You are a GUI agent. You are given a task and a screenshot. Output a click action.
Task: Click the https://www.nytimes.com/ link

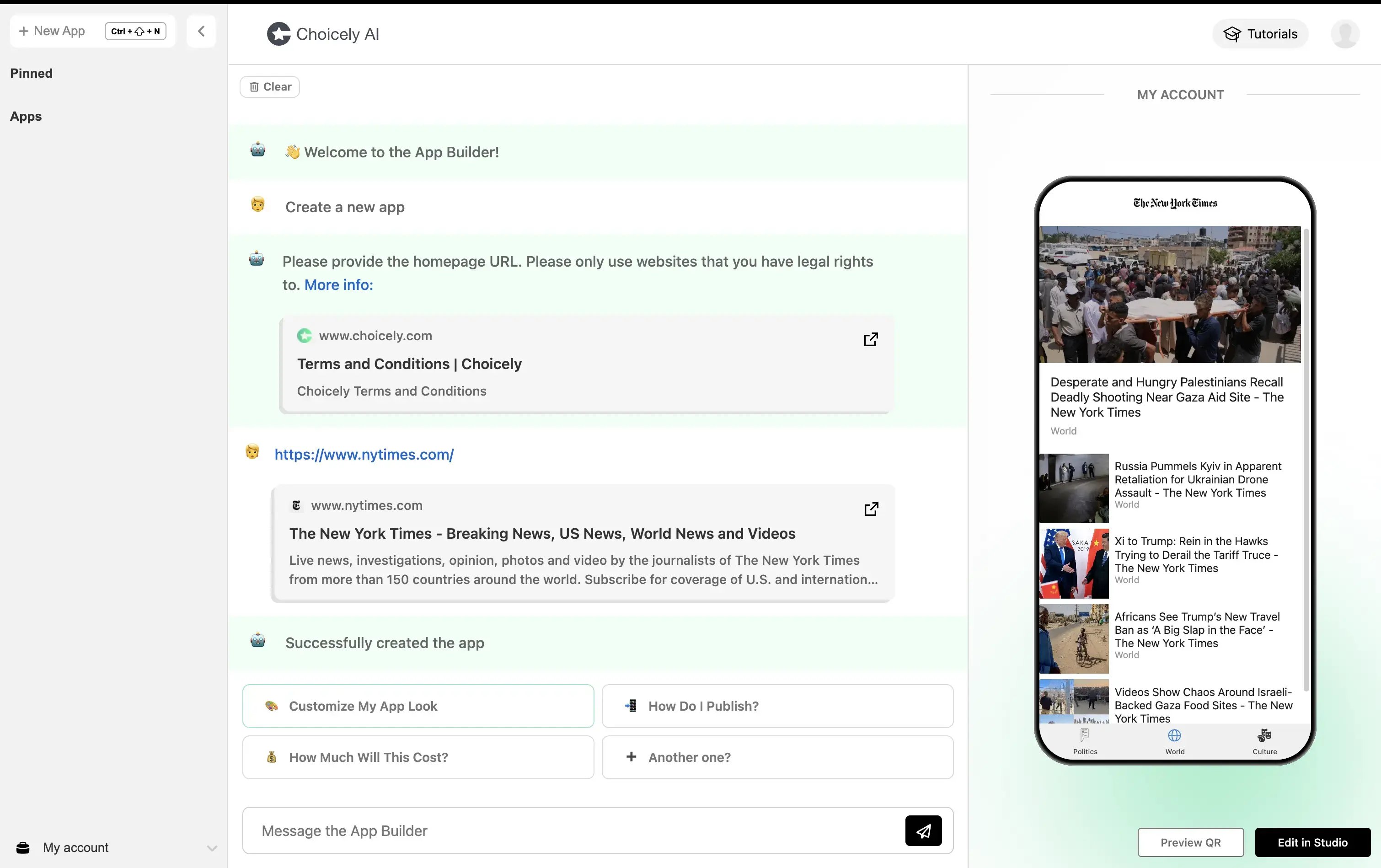[364, 455]
